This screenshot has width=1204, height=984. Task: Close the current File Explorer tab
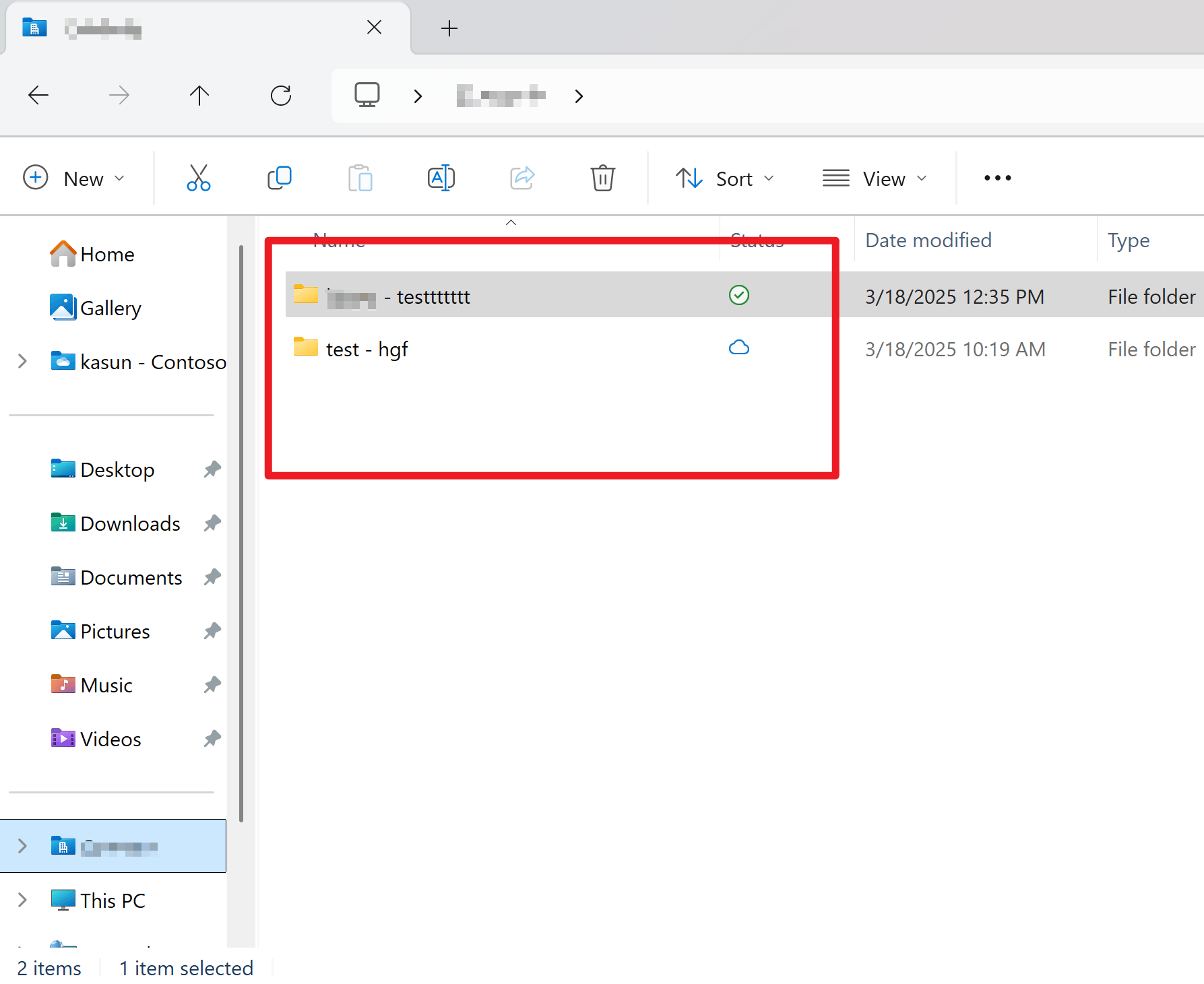(x=375, y=27)
